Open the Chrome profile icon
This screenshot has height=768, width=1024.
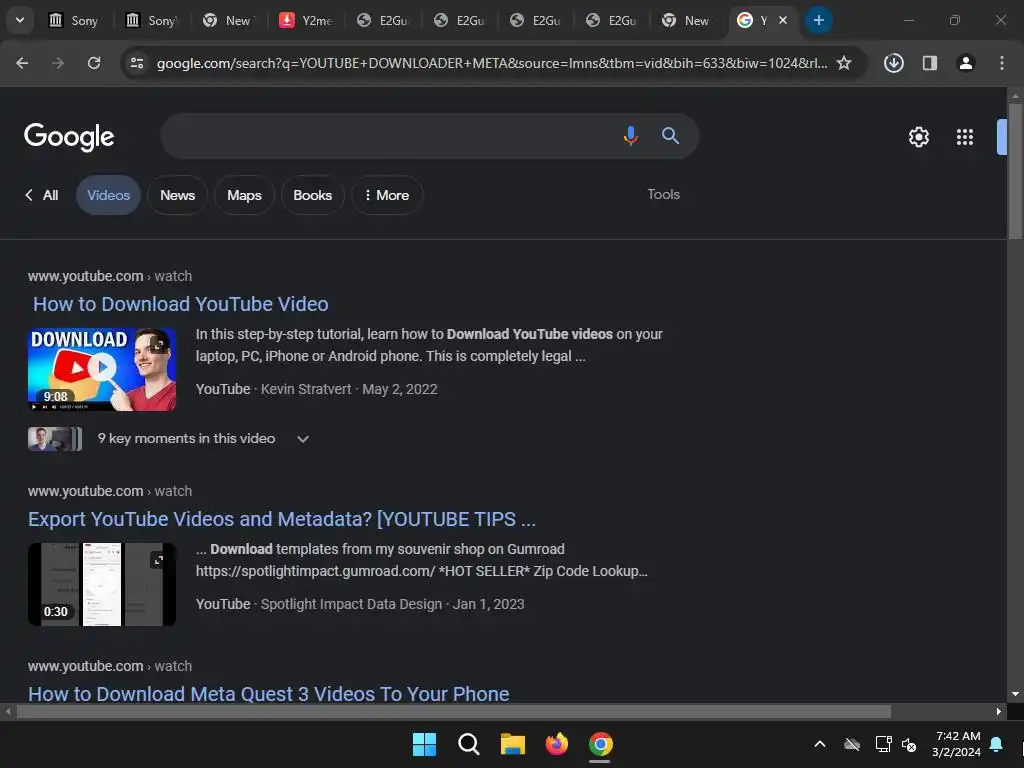pyautogui.click(x=965, y=63)
